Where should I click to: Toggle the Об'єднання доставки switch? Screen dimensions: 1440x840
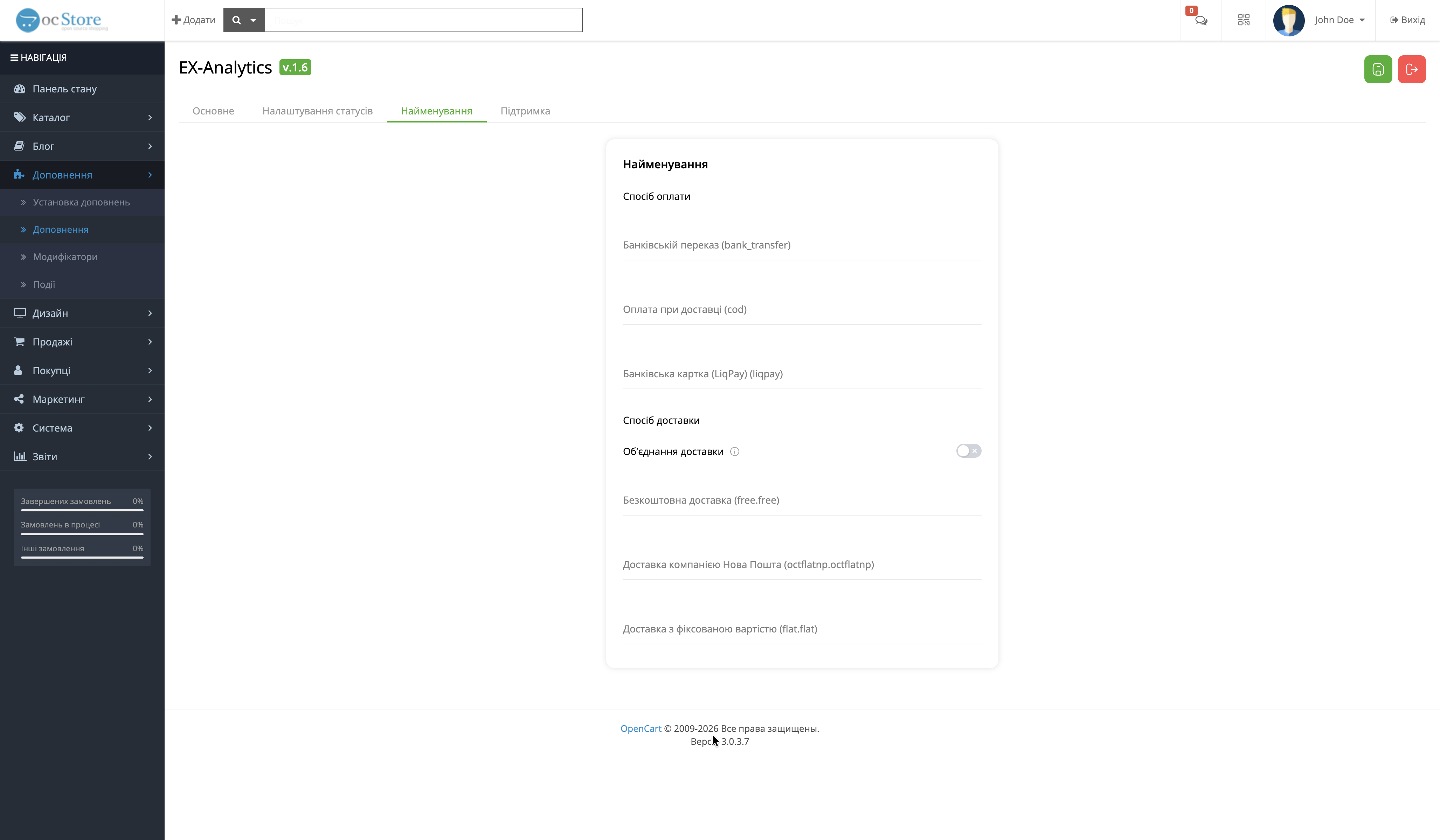[x=968, y=451]
